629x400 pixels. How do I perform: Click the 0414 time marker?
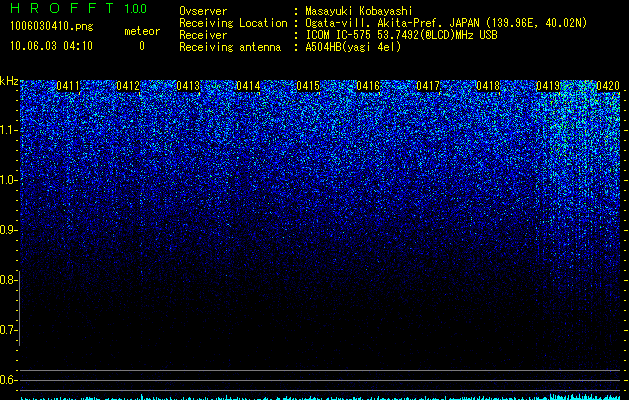coord(248,86)
